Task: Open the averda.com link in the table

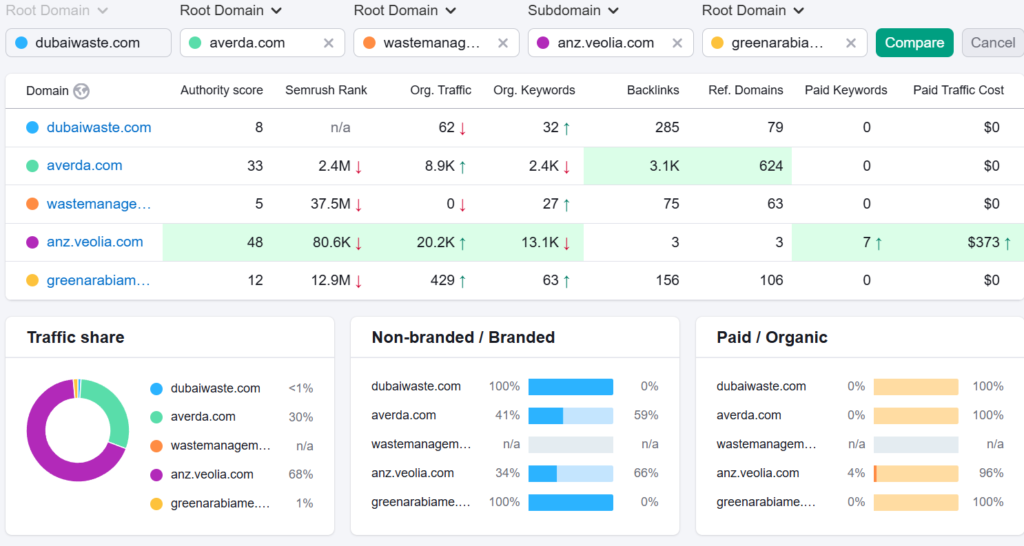Action: tap(84, 166)
